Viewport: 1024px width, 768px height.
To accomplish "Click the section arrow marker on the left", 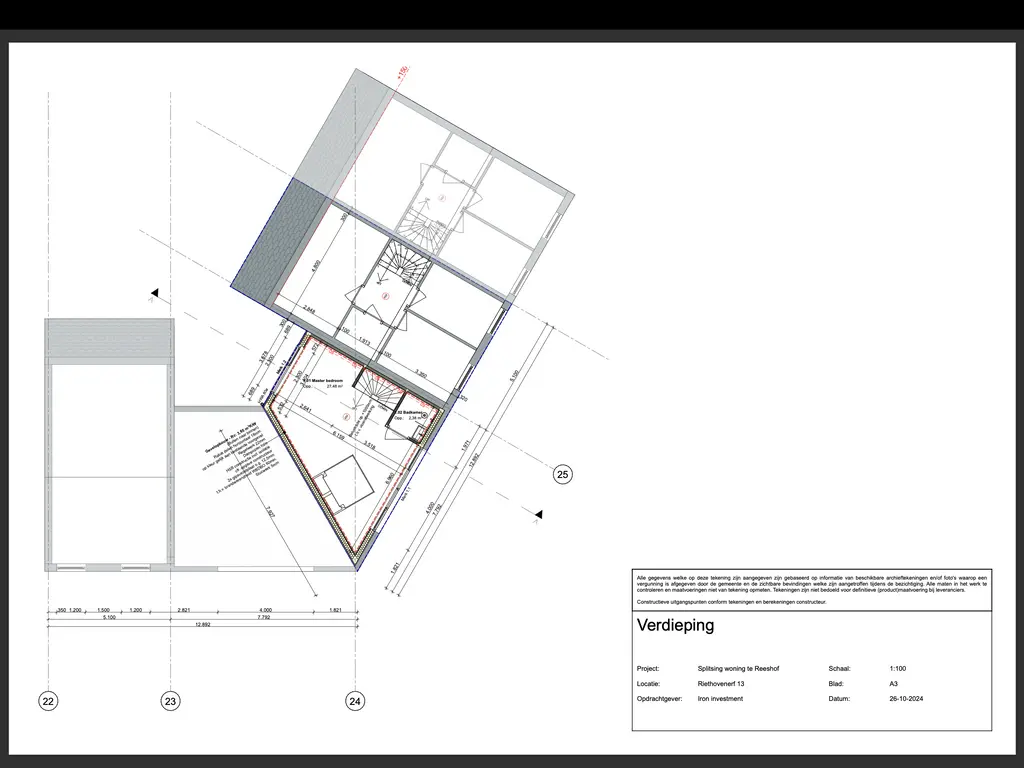I will coord(153,293).
